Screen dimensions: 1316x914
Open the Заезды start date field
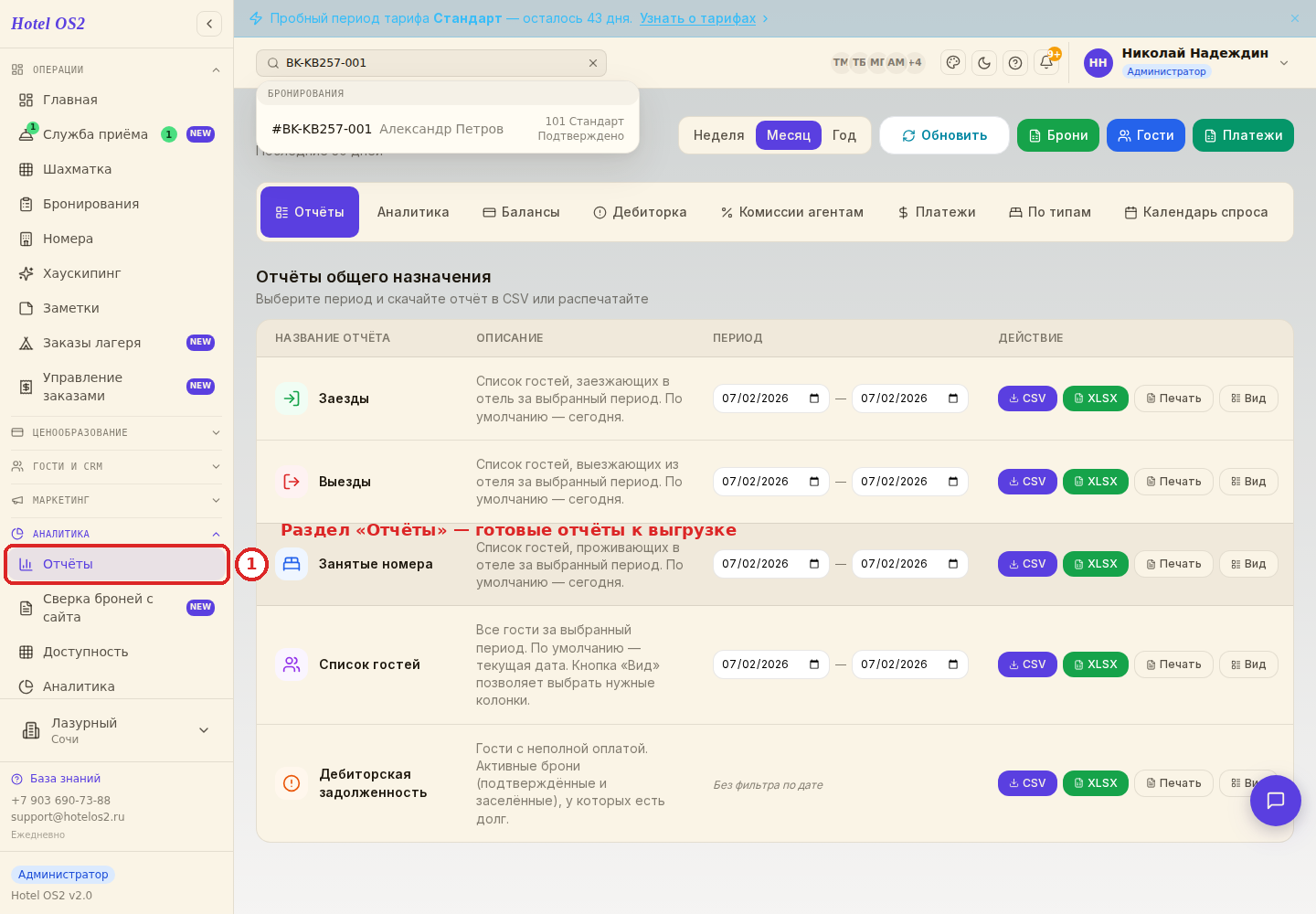(x=771, y=399)
